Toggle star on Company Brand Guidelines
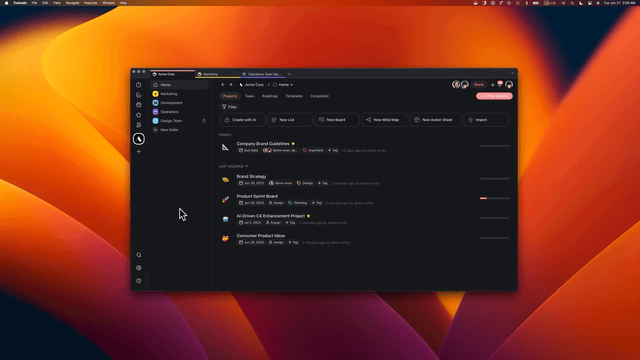The width and height of the screenshot is (640, 360). click(x=293, y=144)
